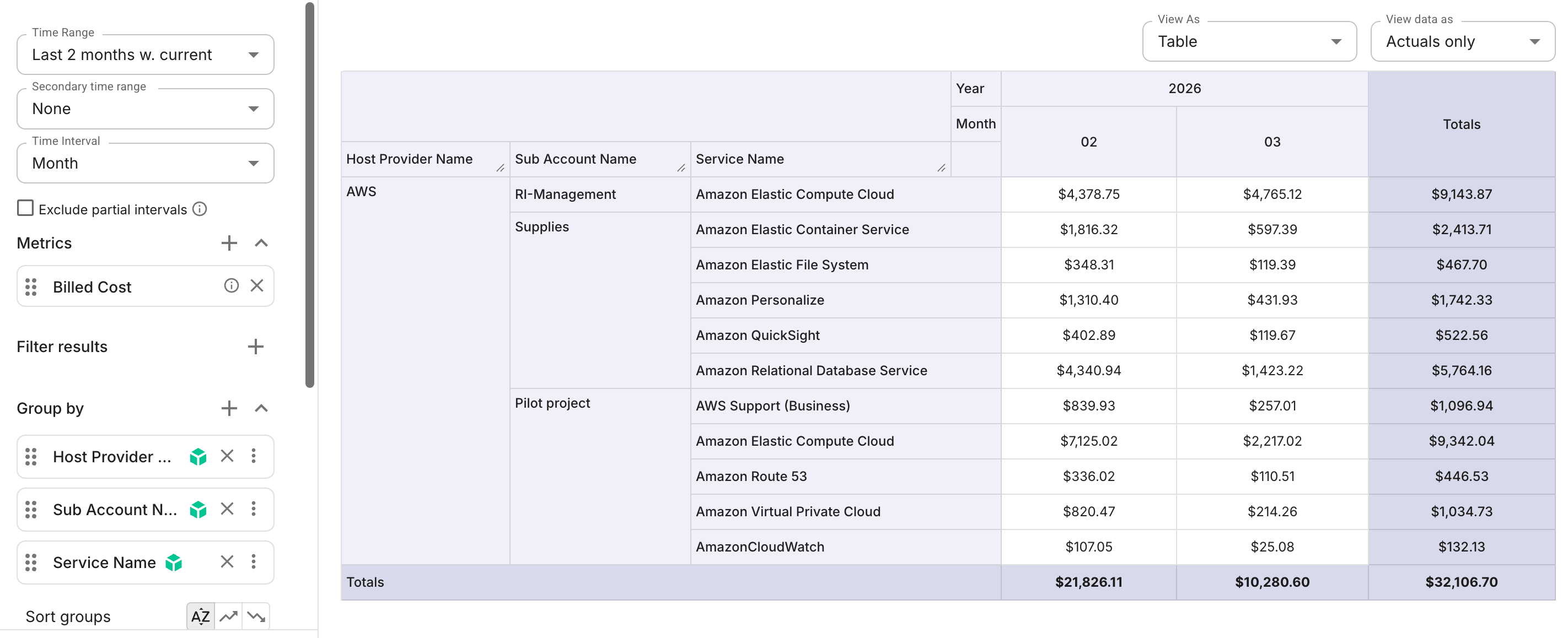Select the descending trend sort icon
This screenshot has height=638, width=1568.
(256, 616)
